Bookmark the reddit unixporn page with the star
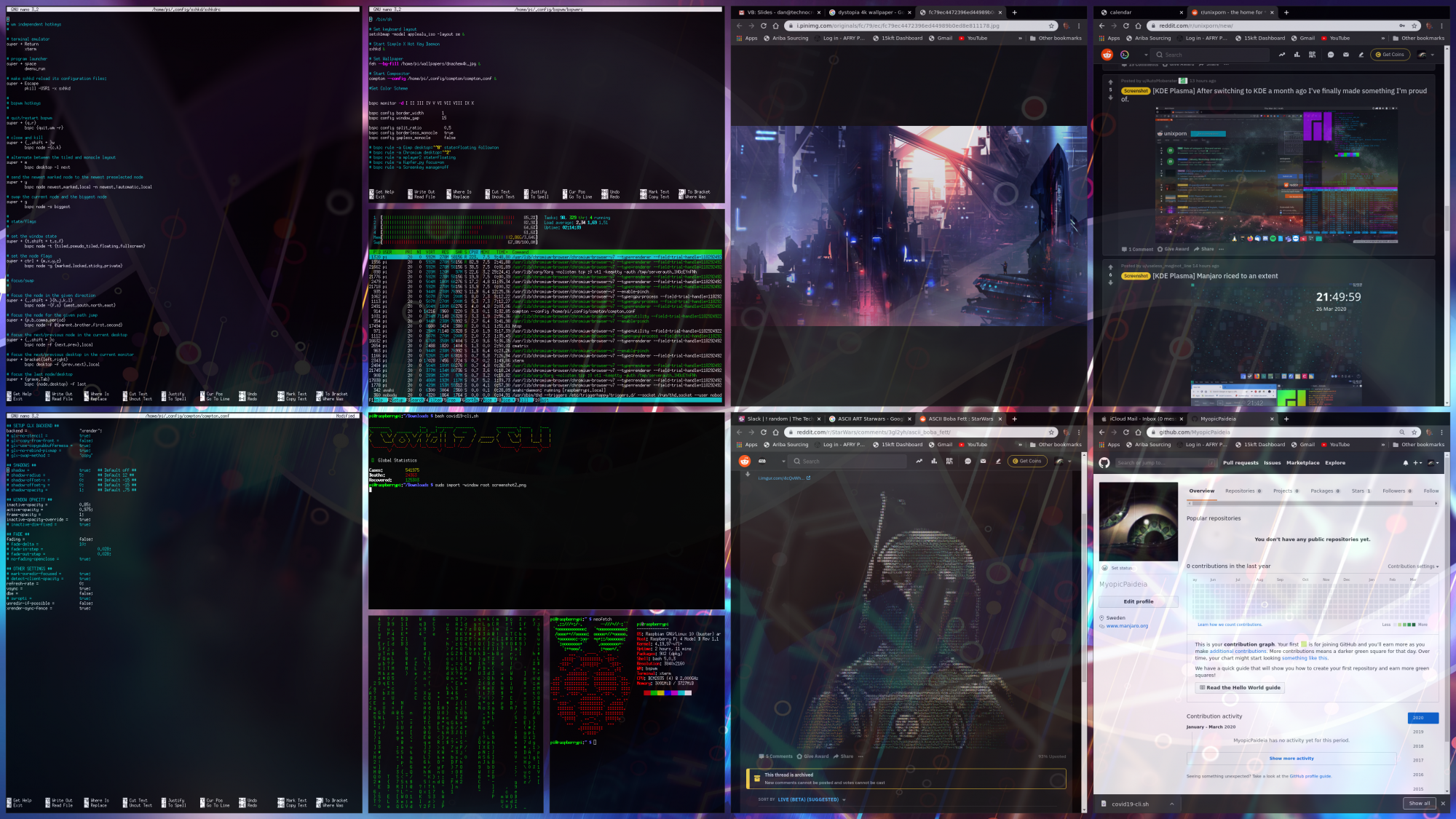This screenshot has width=1456, height=819. point(1414,25)
